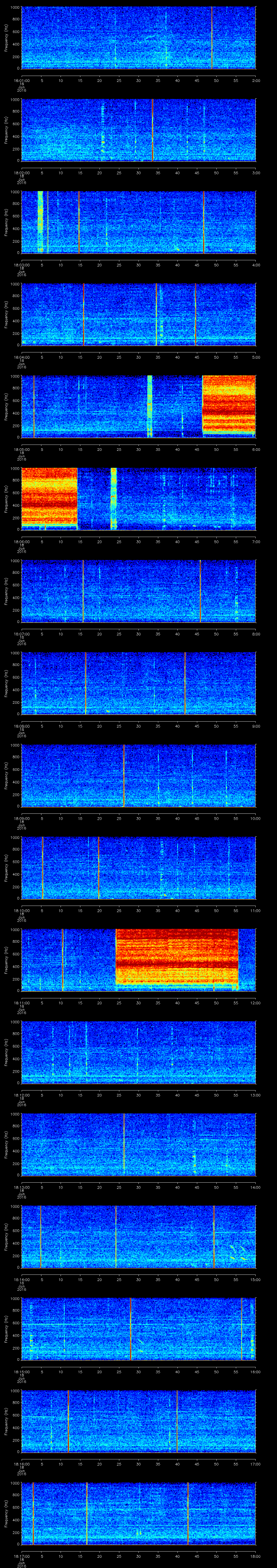This screenshot has height=1568, width=277.
Task: Click the '17:00' end time label
Action: tap(255, 1464)
